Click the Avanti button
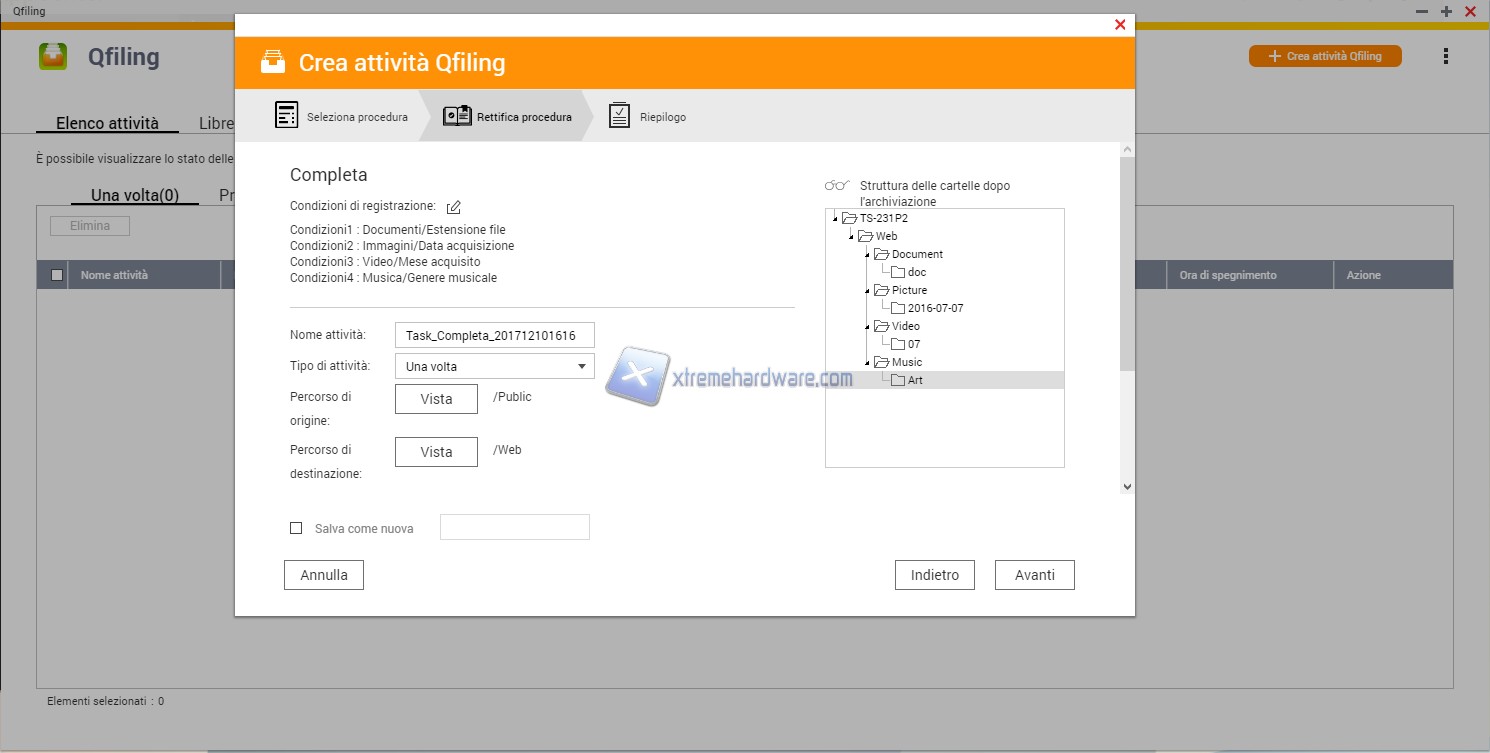Screen dimensions: 1490x753 1034,575
